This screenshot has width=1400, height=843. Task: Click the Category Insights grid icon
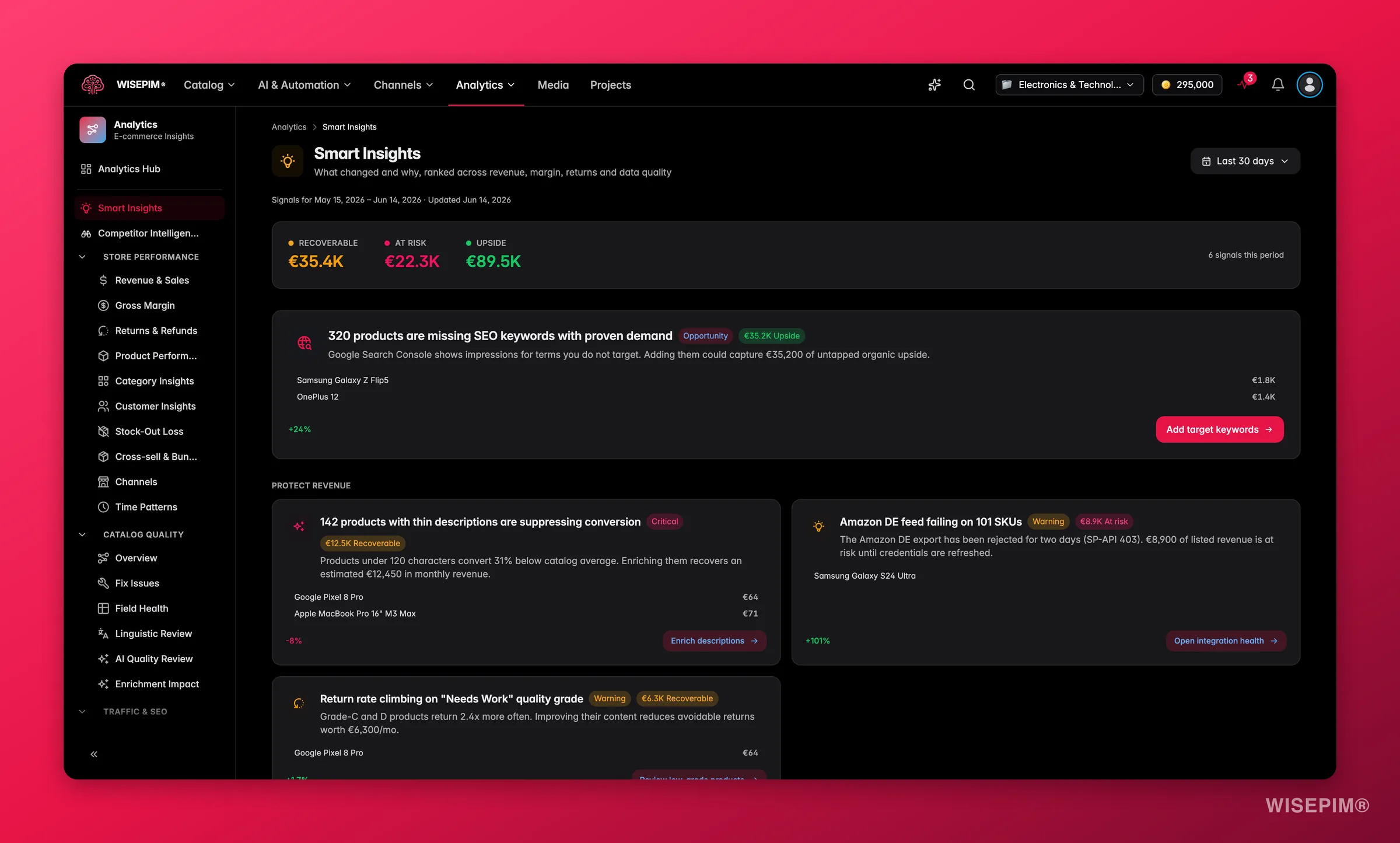(x=103, y=381)
